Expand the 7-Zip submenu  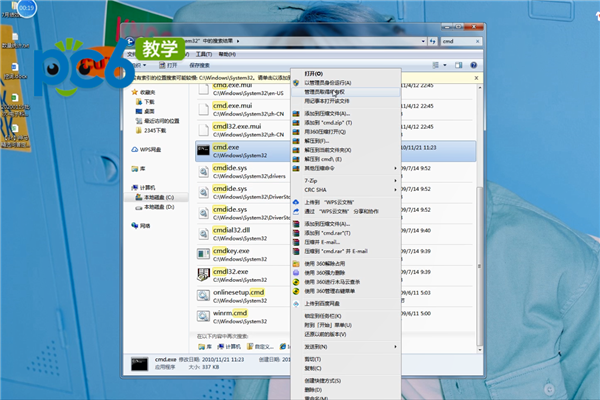coord(346,181)
